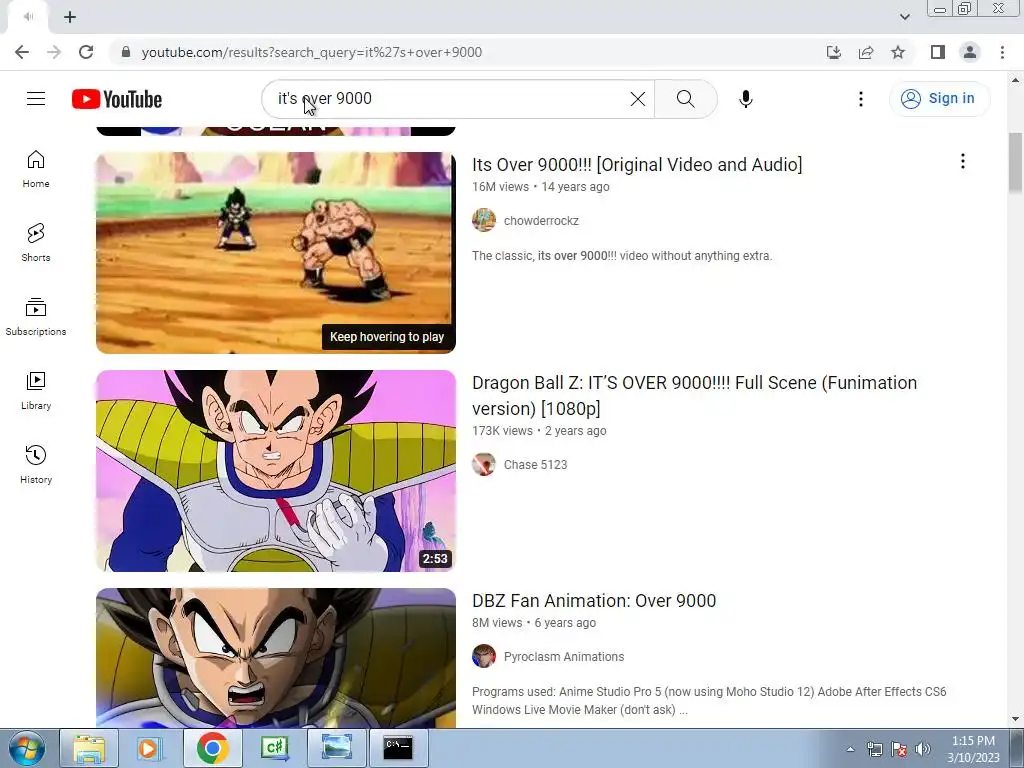Viewport: 1024px width, 768px height.
Task: Click the Sign in button
Action: click(x=938, y=99)
